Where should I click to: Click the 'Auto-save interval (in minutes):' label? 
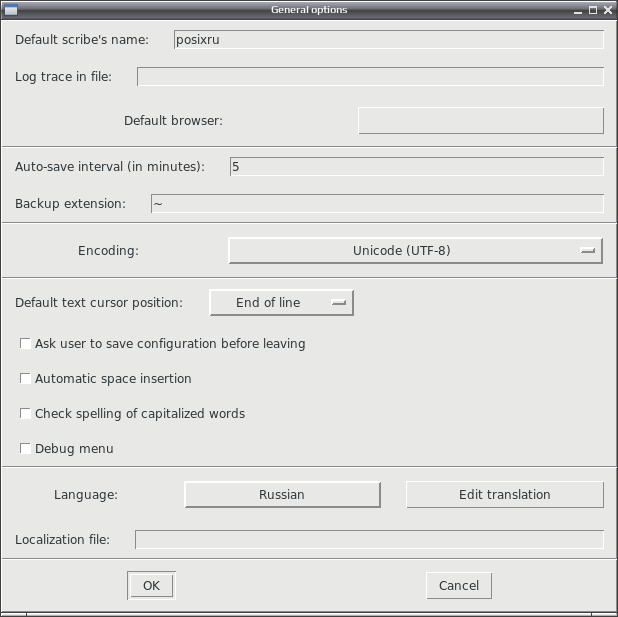(110, 167)
